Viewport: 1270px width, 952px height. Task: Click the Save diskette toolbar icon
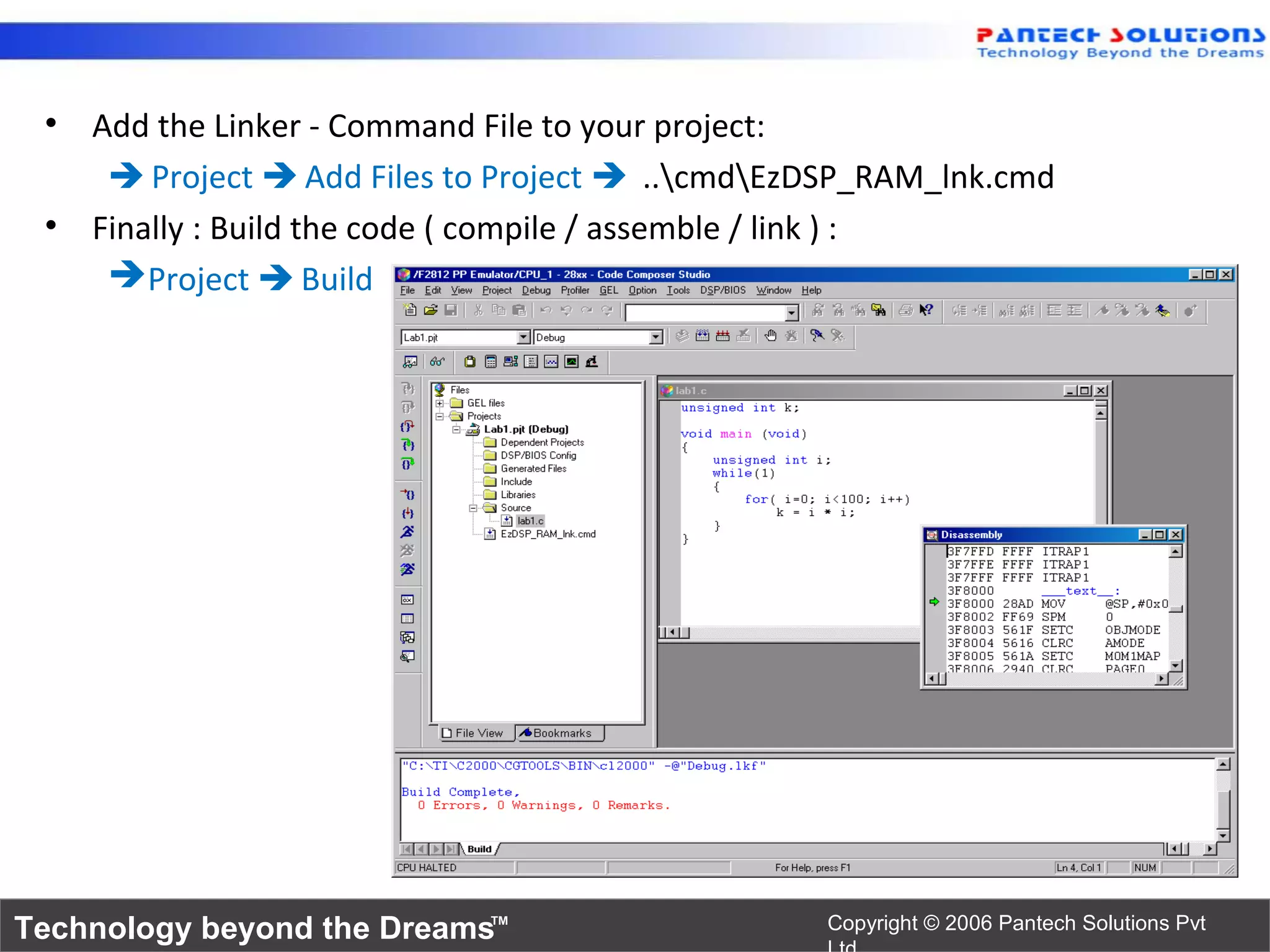[451, 310]
